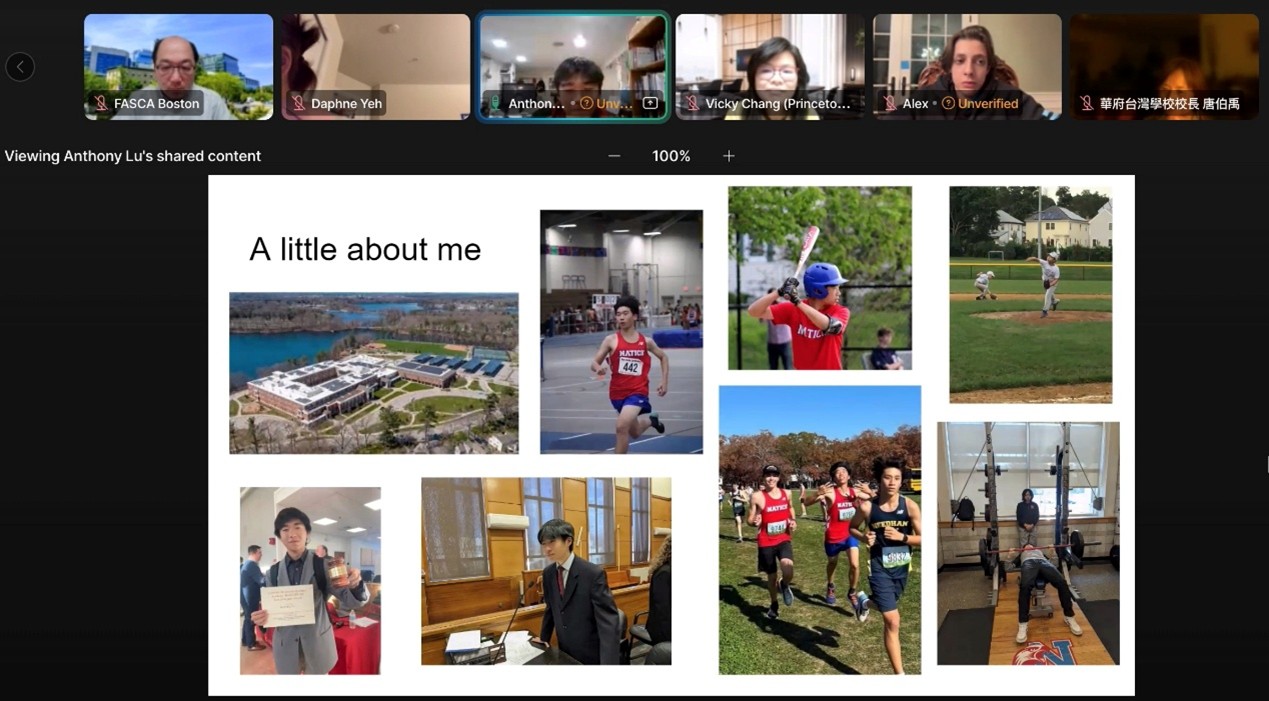
Task: Click the aerial campus photo on the slide
Action: coord(374,373)
